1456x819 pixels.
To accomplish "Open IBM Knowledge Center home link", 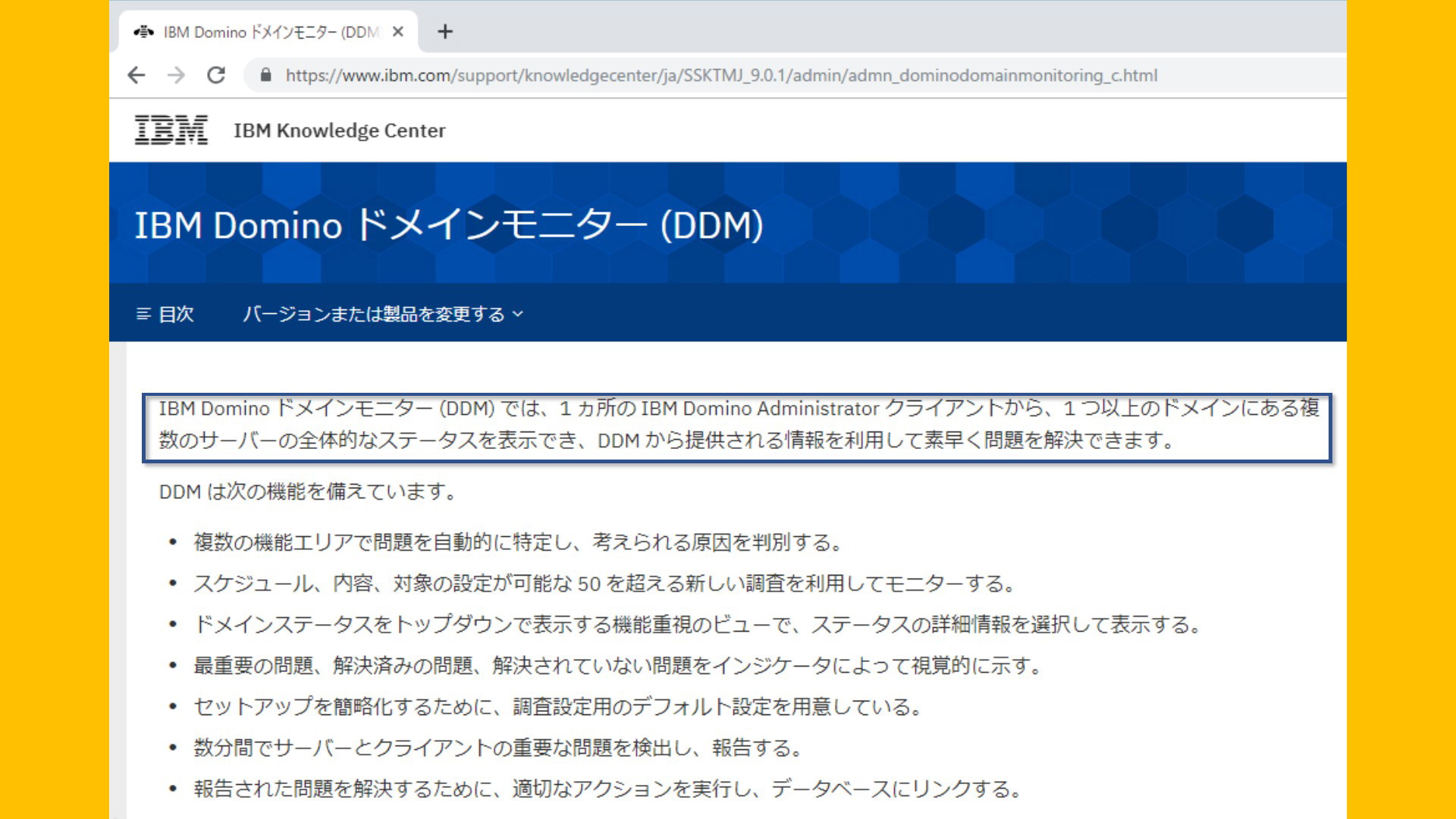I will point(339,130).
